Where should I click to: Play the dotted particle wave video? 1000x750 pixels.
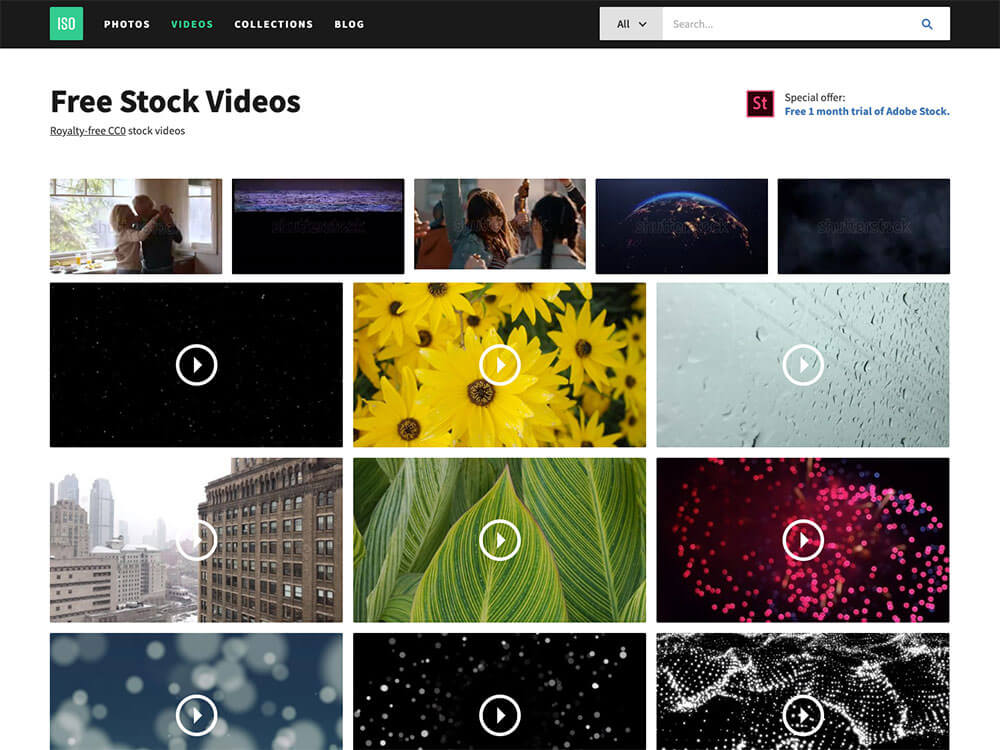tap(803, 716)
